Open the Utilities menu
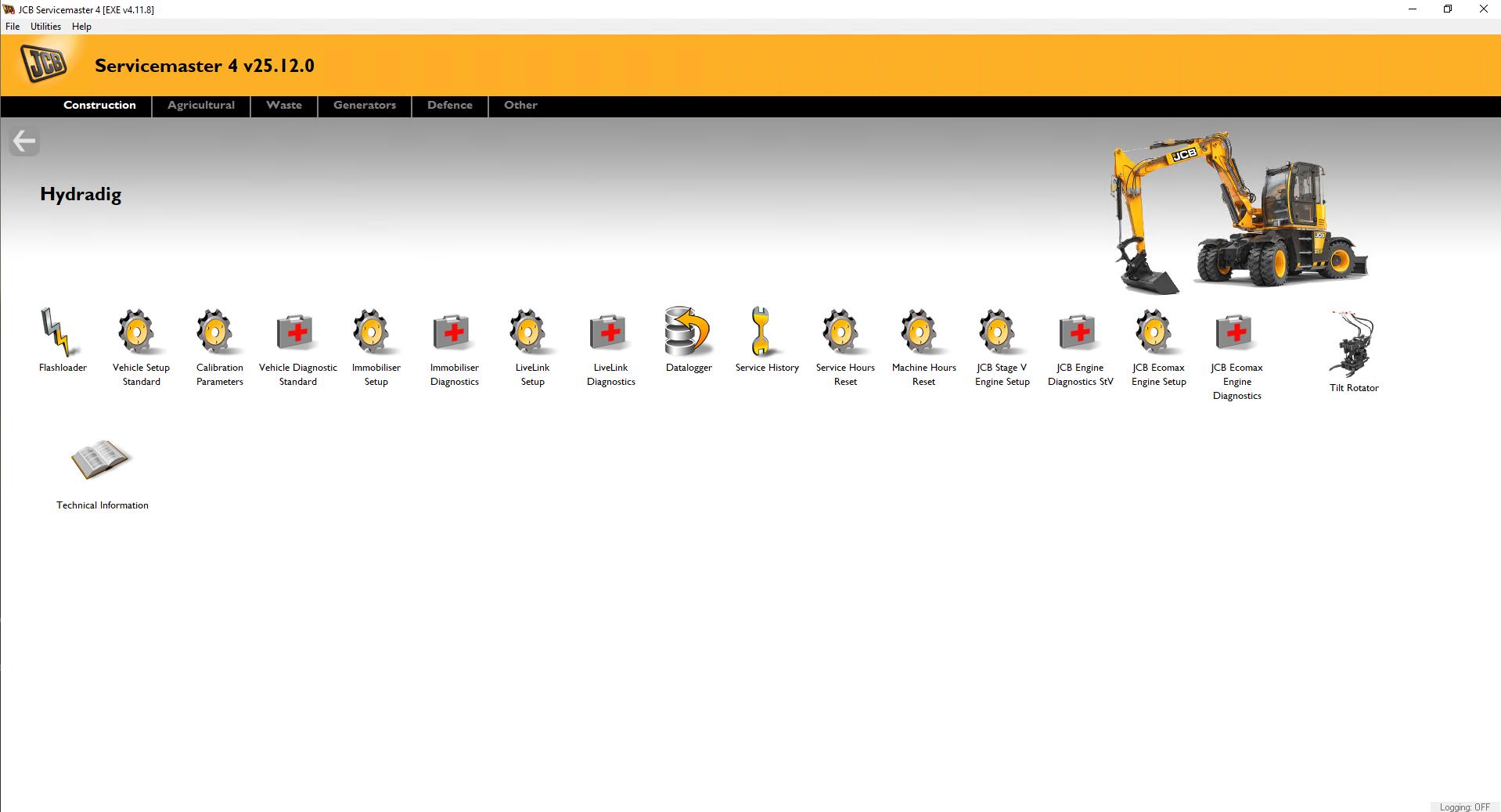Screen dimensions: 1501x812 coord(45,26)
